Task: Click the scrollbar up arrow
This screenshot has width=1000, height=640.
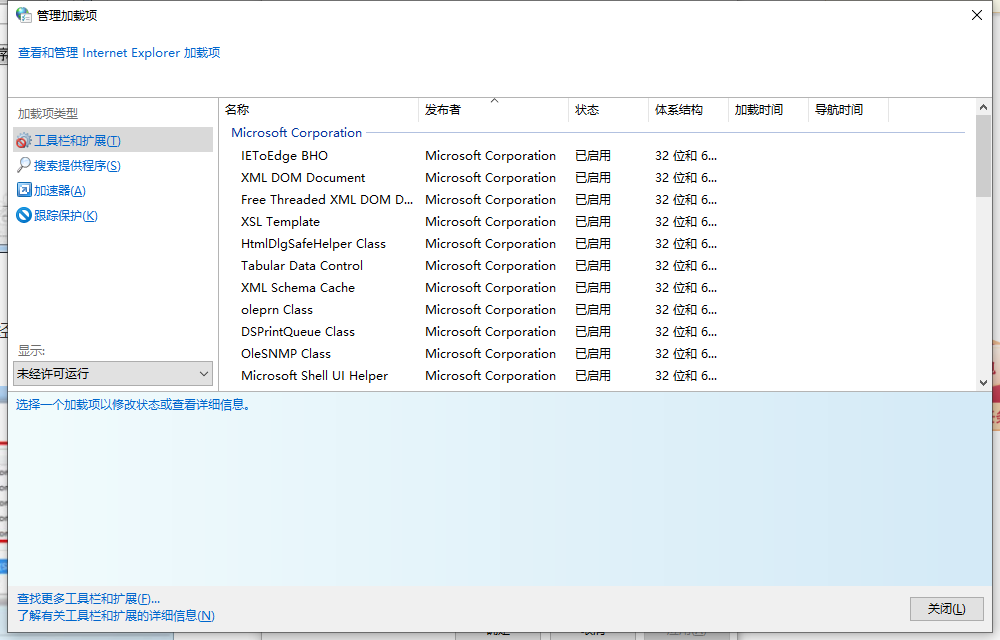Action: (984, 106)
